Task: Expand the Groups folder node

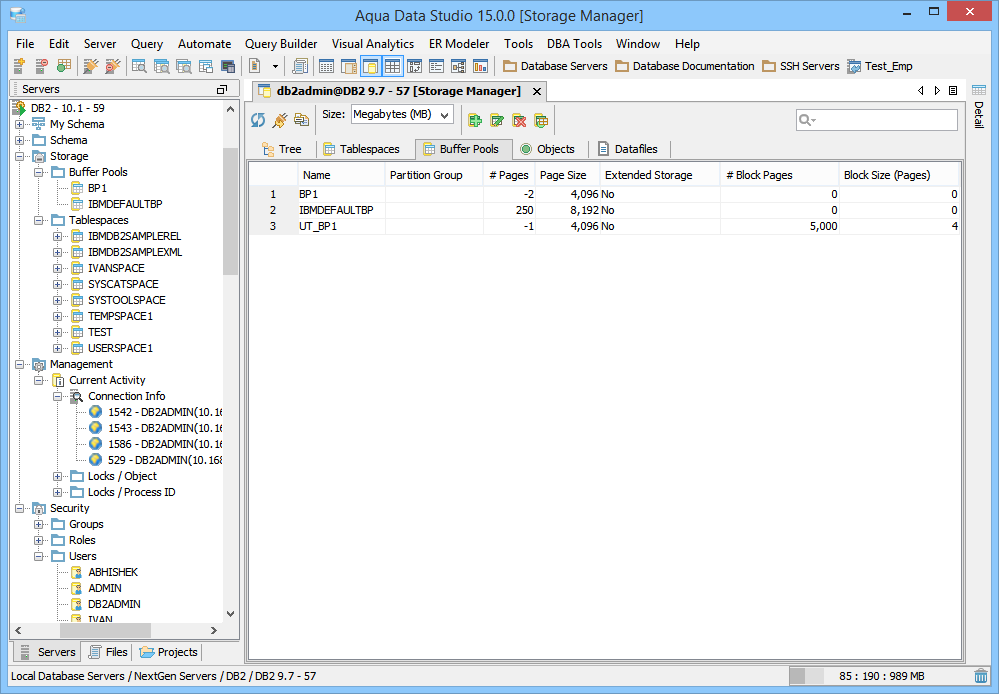Action: click(39, 524)
